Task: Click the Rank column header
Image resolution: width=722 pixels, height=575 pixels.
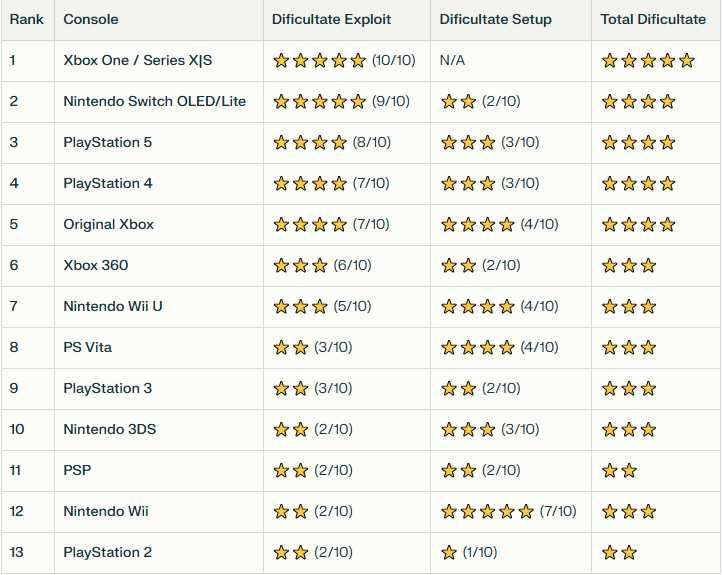Action: click(26, 20)
